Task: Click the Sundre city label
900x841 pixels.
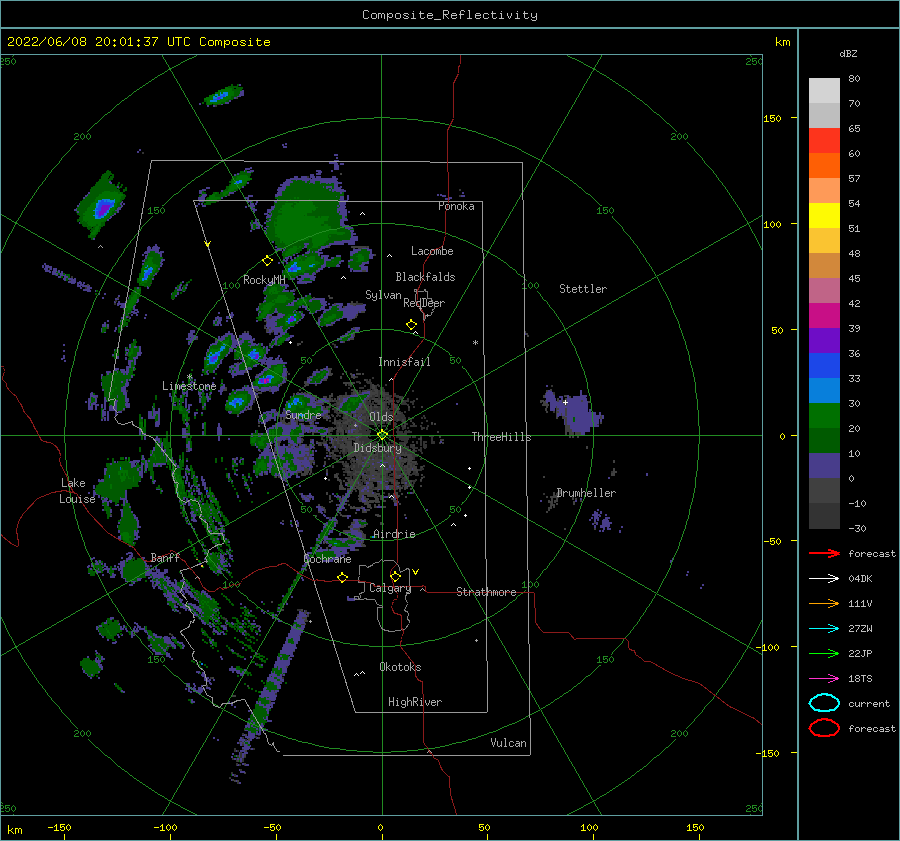Action: pos(303,415)
